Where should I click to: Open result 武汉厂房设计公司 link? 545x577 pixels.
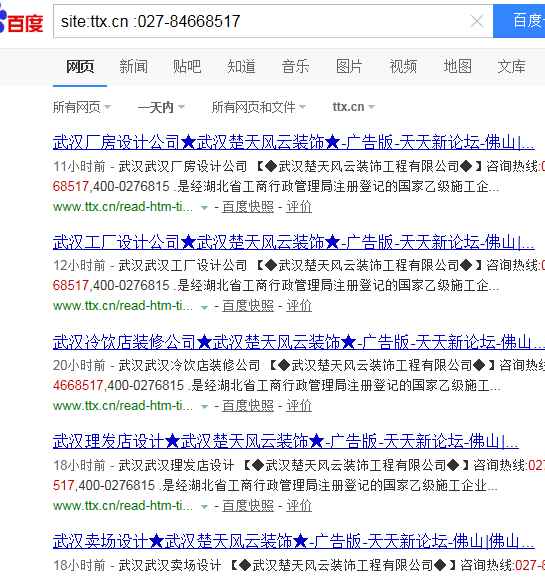(x=294, y=142)
